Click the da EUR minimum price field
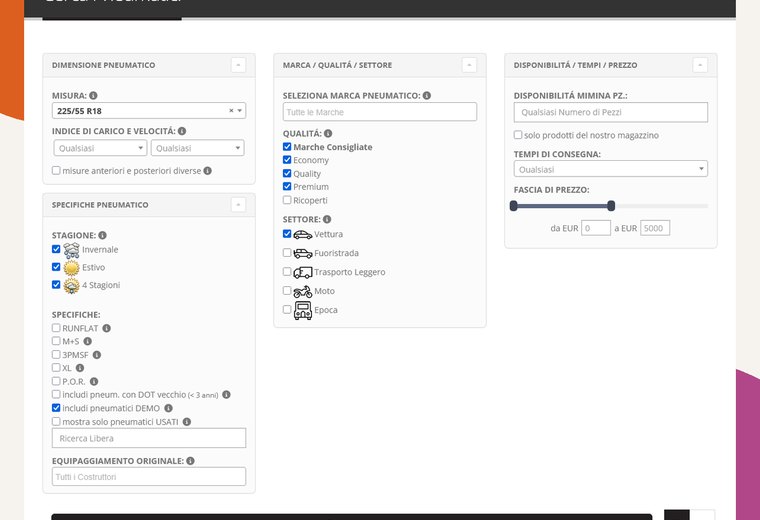Screen dimensions: 760x520 [x=596, y=228]
